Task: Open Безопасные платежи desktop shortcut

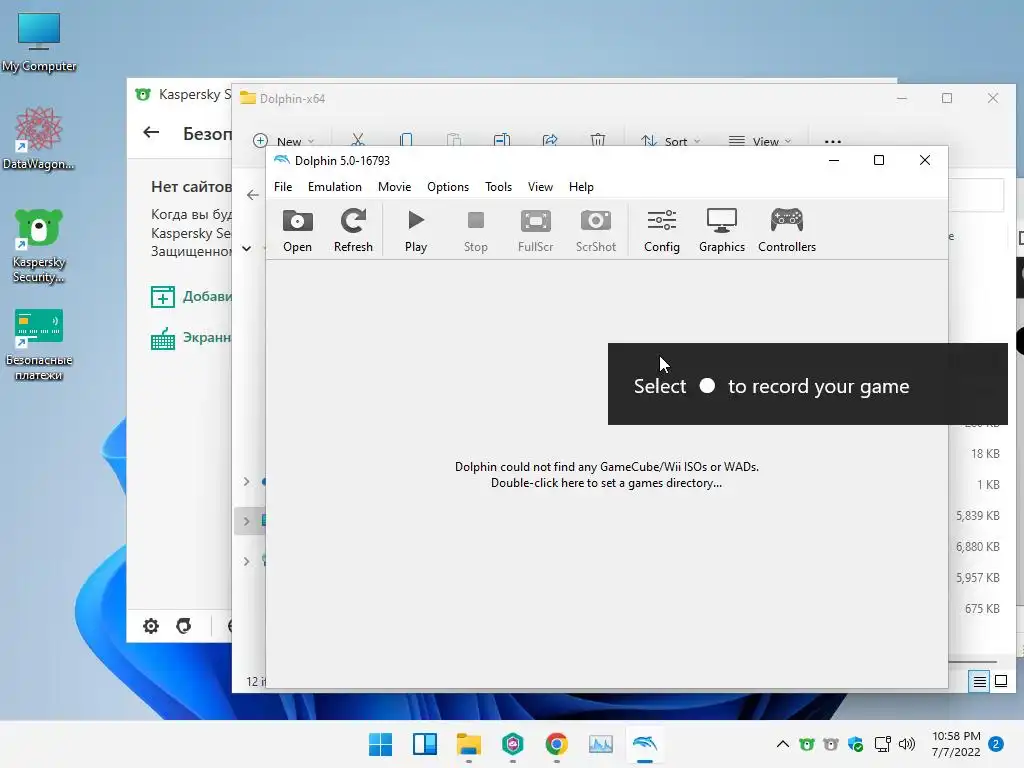Action: click(39, 344)
